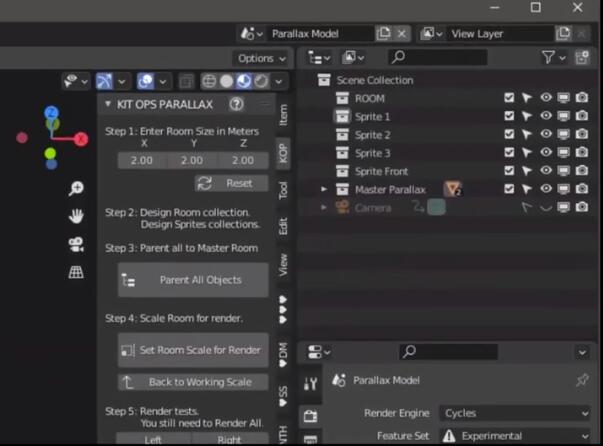
Task: Click the red X axis gizmo
Action: 81,139
